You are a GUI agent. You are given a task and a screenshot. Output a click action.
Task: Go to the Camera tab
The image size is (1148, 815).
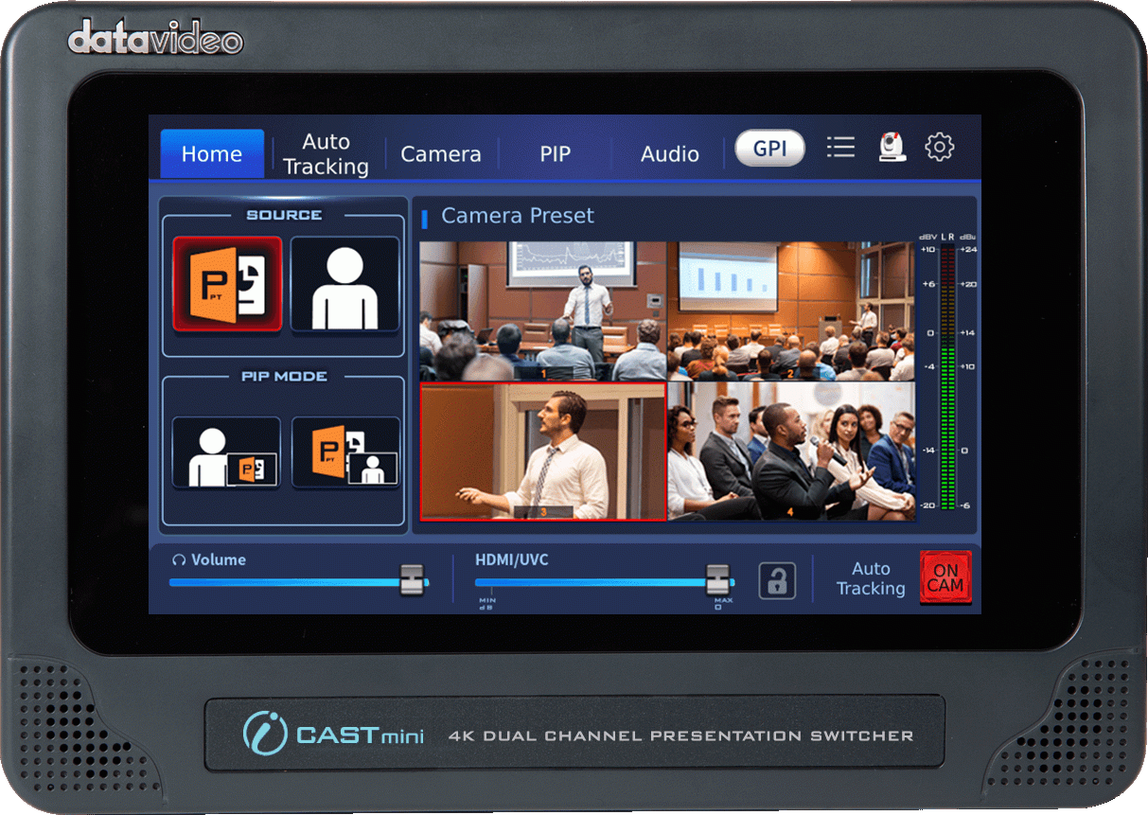click(441, 154)
